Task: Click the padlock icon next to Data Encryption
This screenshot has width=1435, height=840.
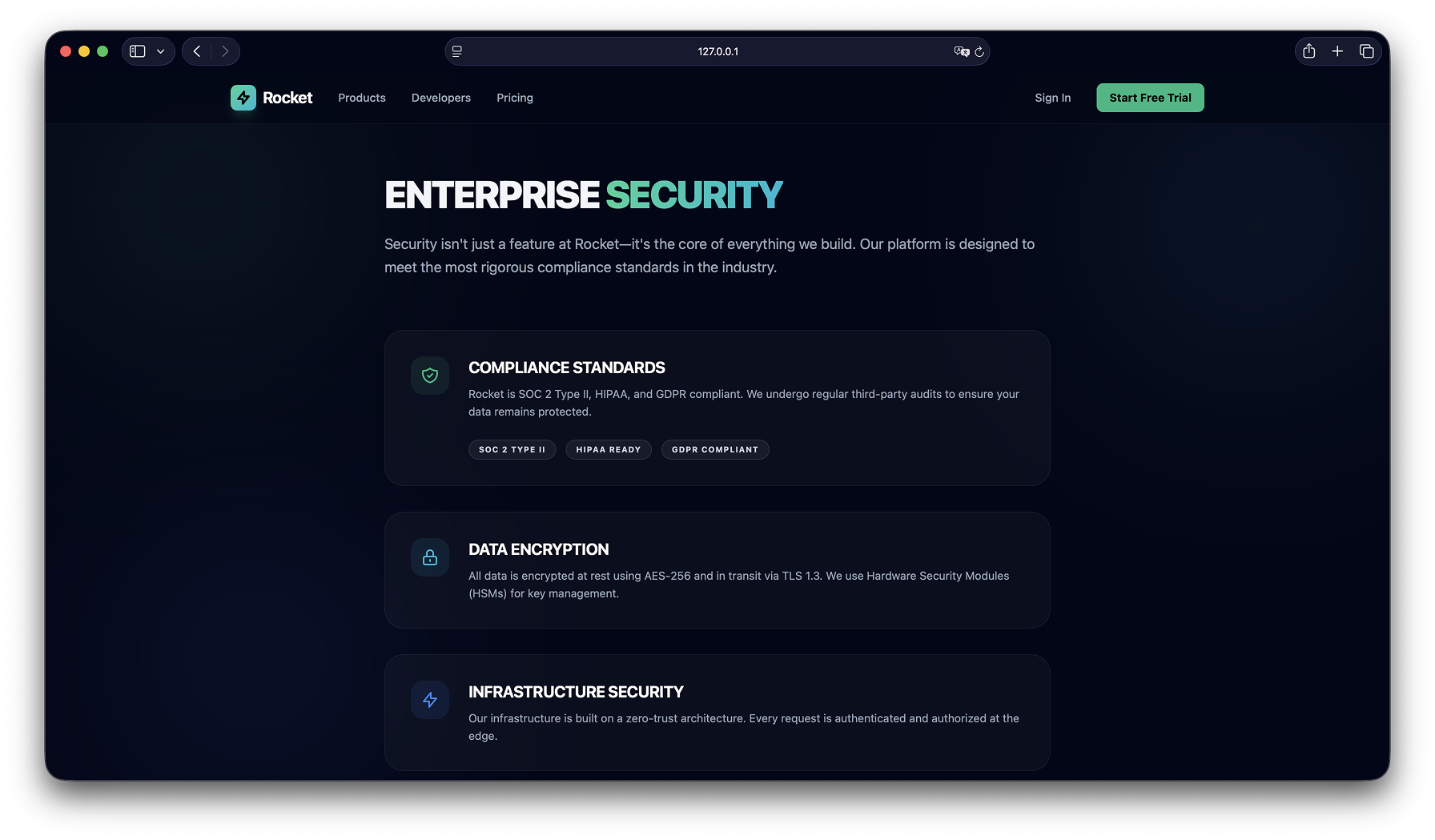Action: tap(430, 557)
